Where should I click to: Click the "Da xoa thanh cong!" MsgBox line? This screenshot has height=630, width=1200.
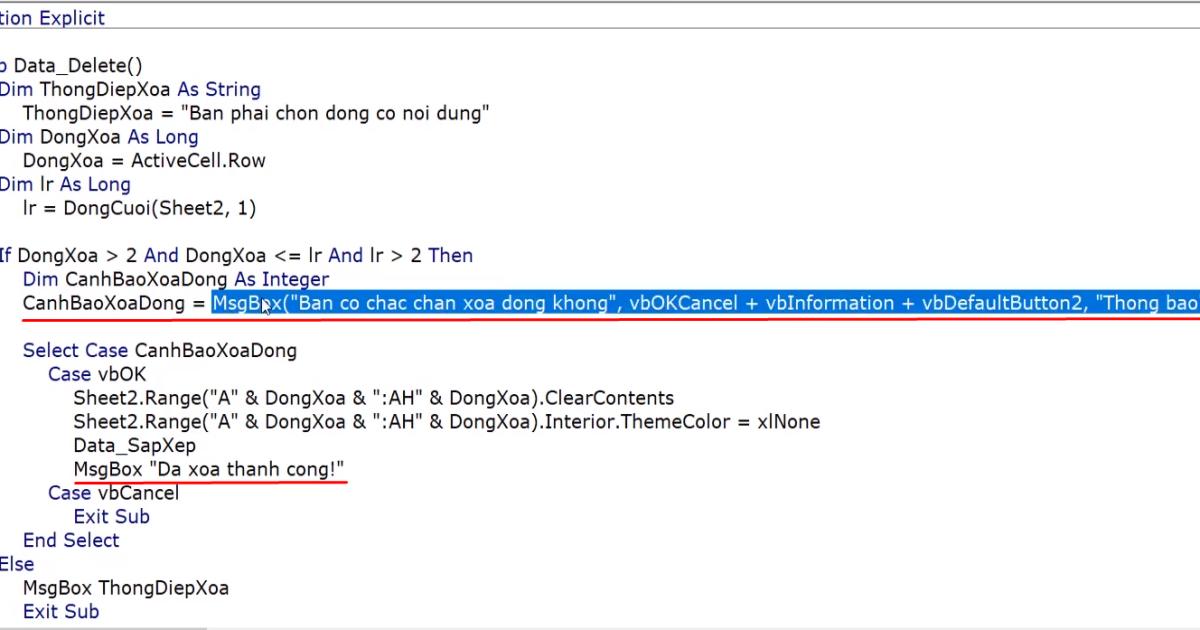(210, 469)
